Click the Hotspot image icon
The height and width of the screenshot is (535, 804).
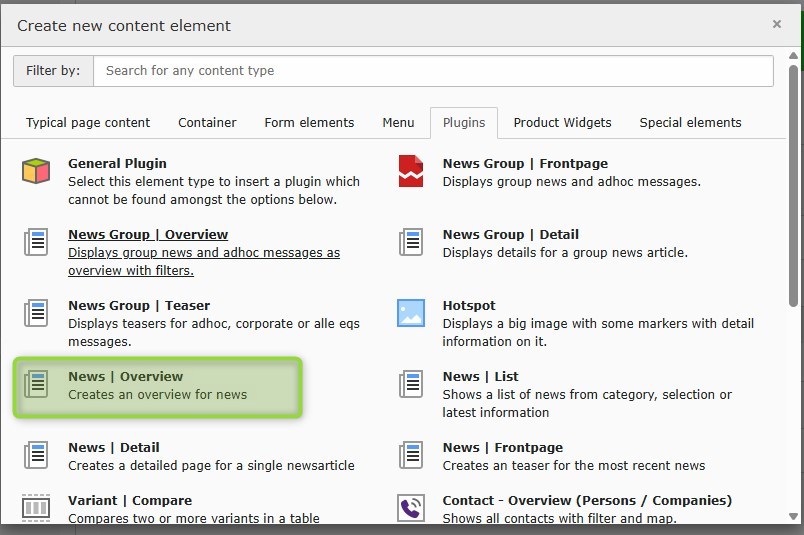coord(410,313)
